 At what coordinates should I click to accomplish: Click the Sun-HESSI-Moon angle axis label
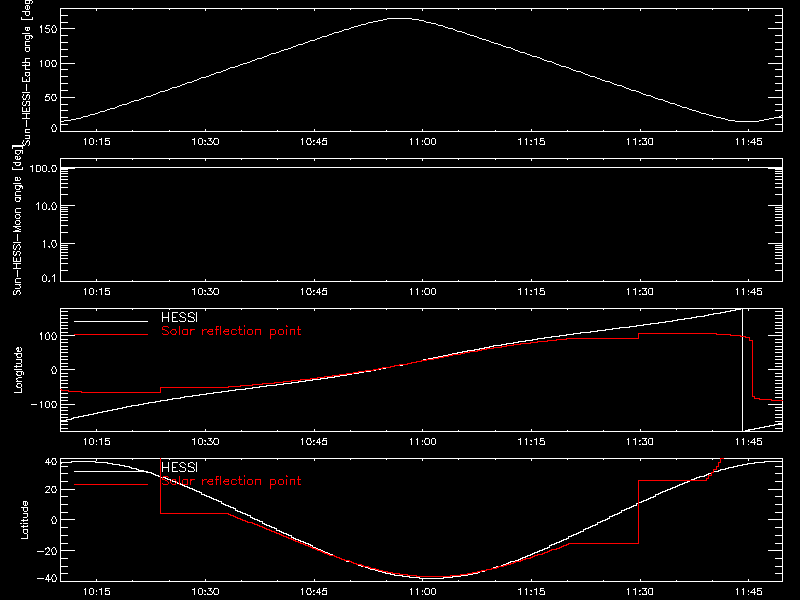point(17,220)
